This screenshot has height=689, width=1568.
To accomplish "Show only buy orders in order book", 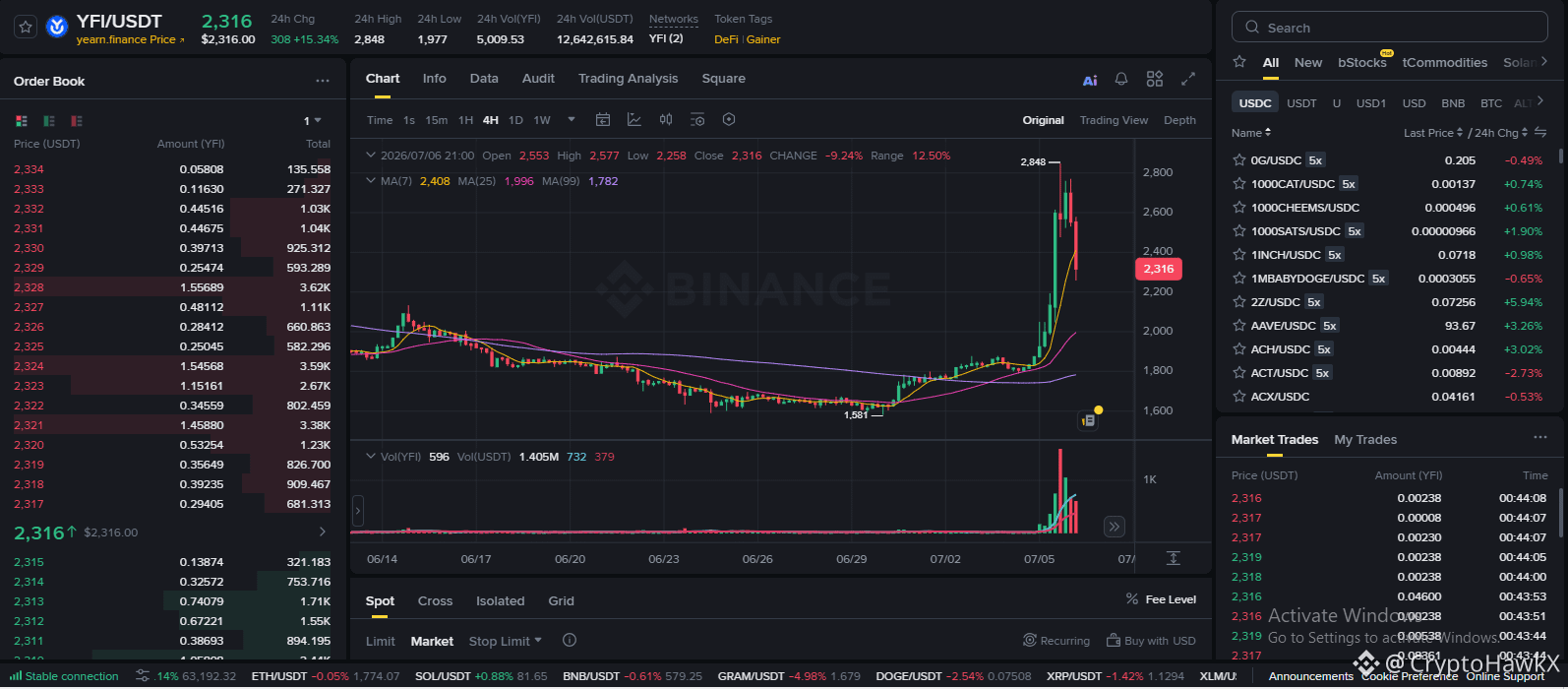I will pyautogui.click(x=49, y=121).
